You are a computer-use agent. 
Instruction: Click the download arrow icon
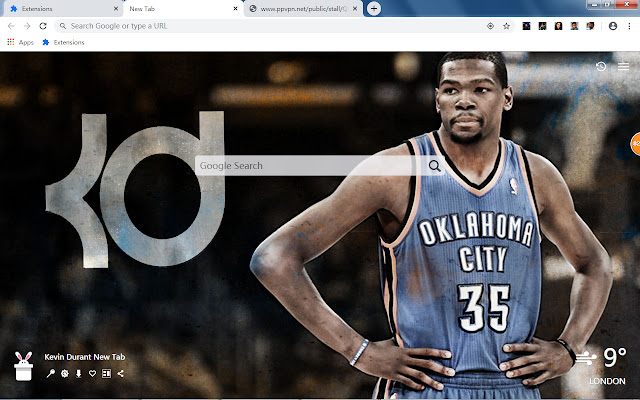click(x=78, y=373)
